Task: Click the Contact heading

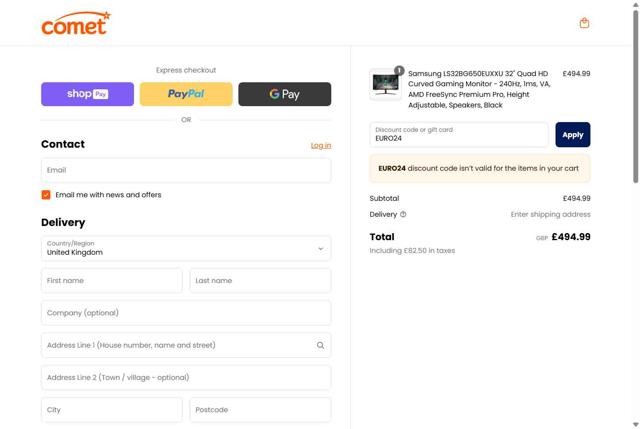Action: coord(63,144)
